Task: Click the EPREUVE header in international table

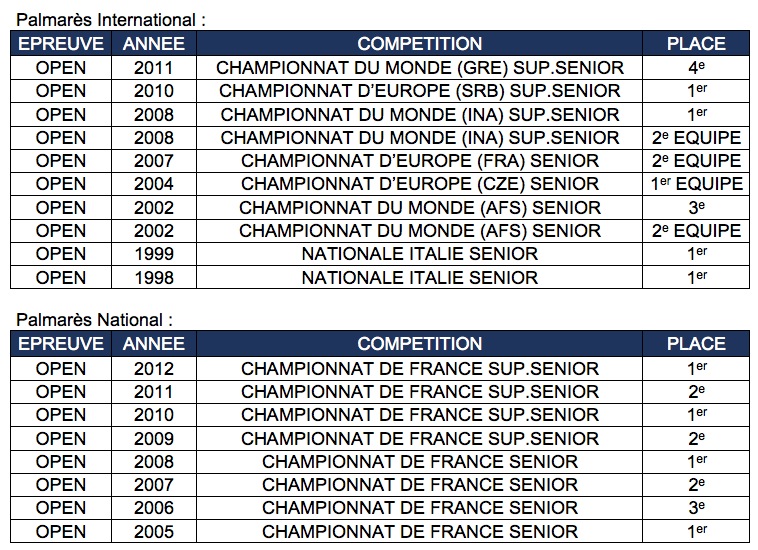Action: [61, 43]
